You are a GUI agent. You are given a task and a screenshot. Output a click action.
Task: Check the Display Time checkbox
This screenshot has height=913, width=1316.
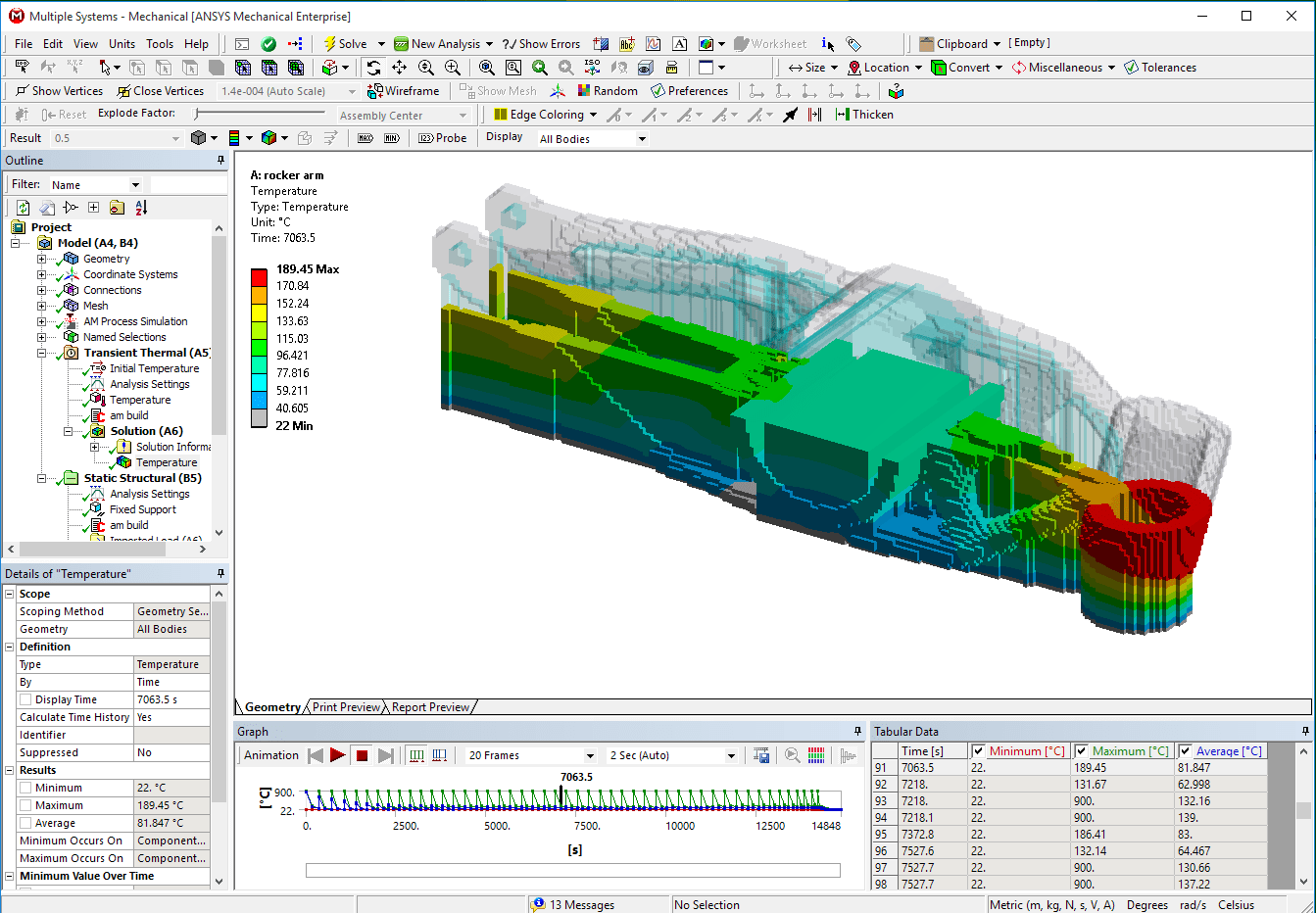(x=25, y=699)
